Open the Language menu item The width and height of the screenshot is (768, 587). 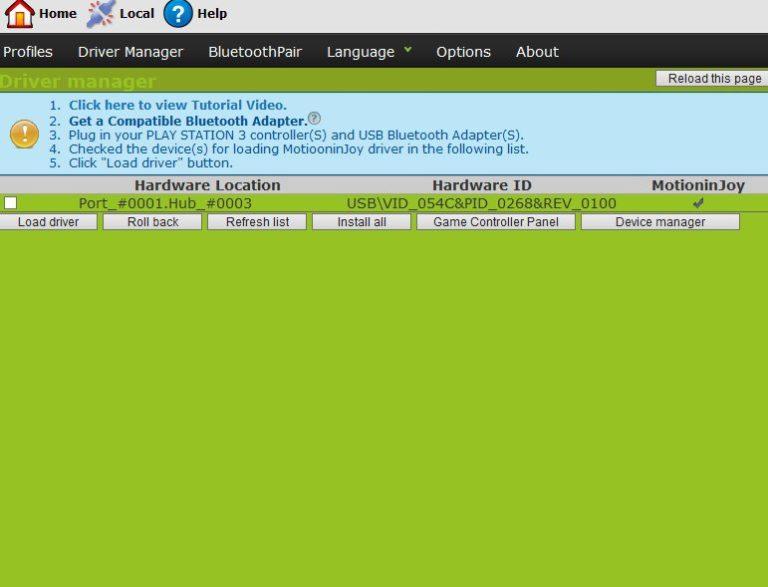360,52
